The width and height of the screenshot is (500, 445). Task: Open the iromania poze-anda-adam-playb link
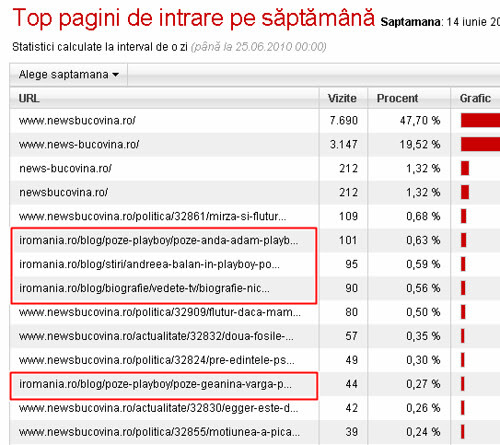click(x=159, y=240)
